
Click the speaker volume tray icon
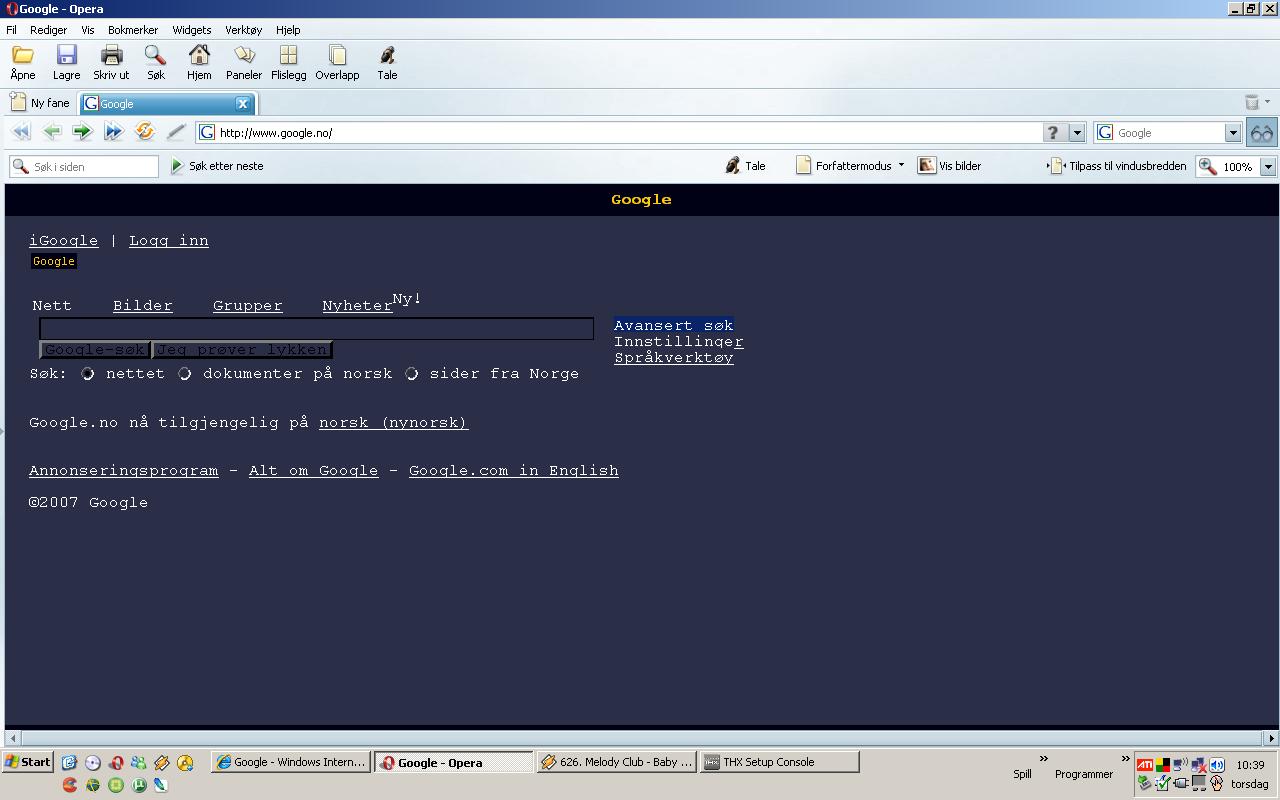click(1216, 765)
